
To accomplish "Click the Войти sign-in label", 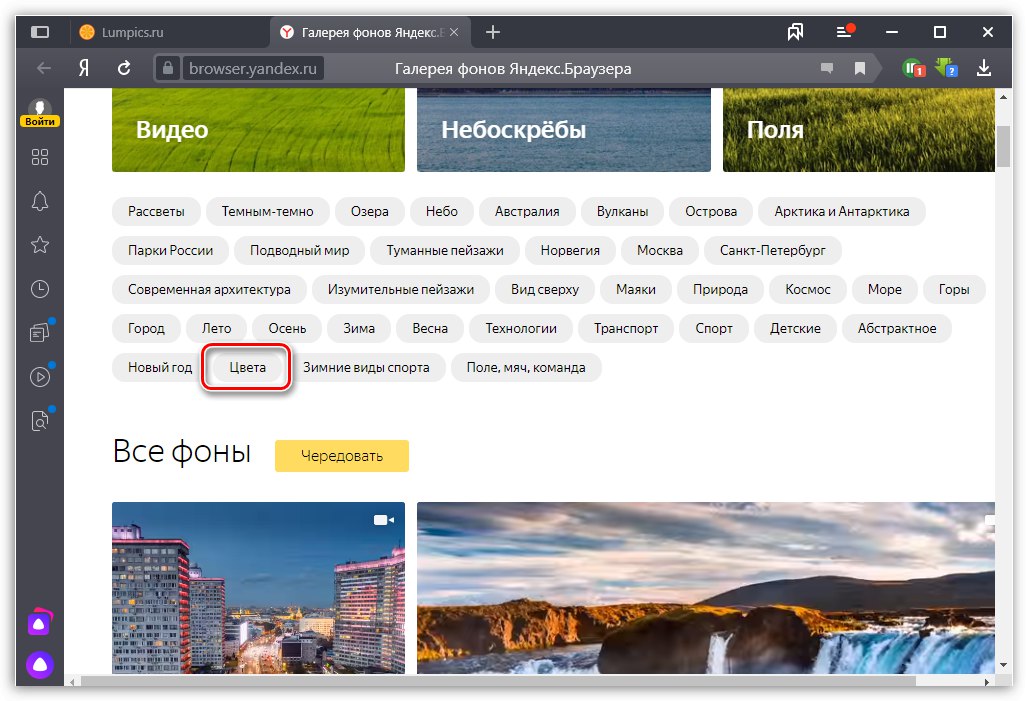I will pyautogui.click(x=40, y=120).
